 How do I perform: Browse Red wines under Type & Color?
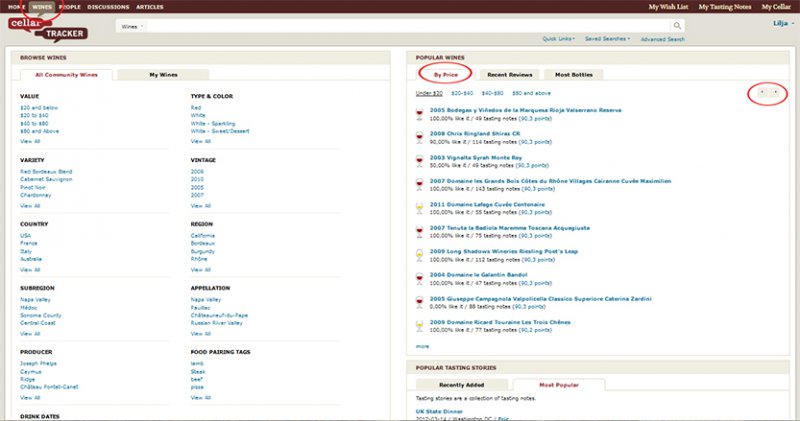pos(196,108)
